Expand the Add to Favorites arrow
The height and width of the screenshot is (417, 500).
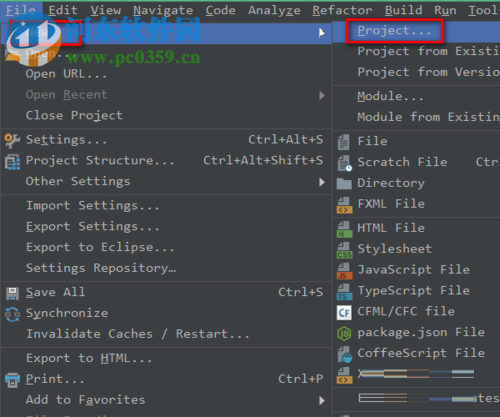321,400
